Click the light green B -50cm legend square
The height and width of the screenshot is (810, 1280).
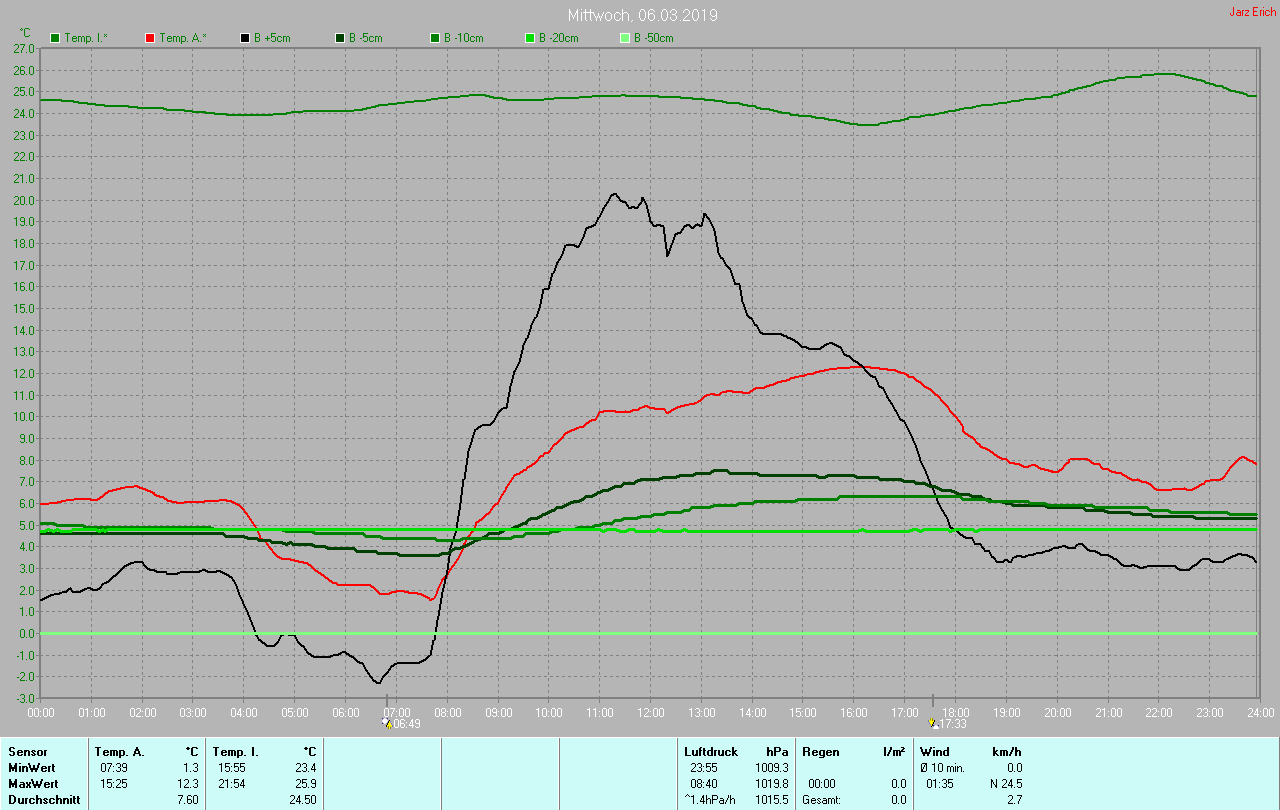(625, 38)
